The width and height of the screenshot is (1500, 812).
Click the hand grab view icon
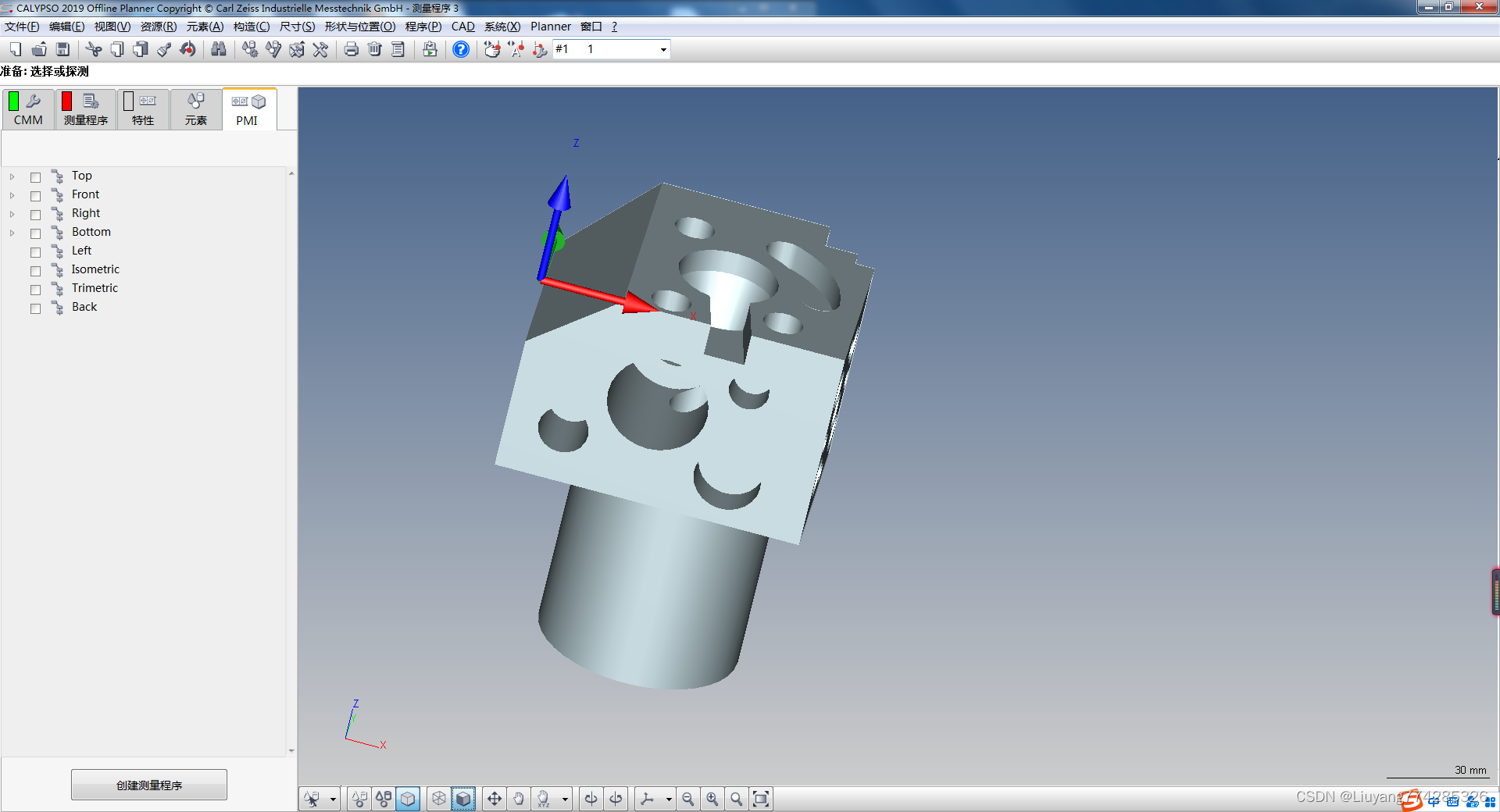click(x=519, y=799)
